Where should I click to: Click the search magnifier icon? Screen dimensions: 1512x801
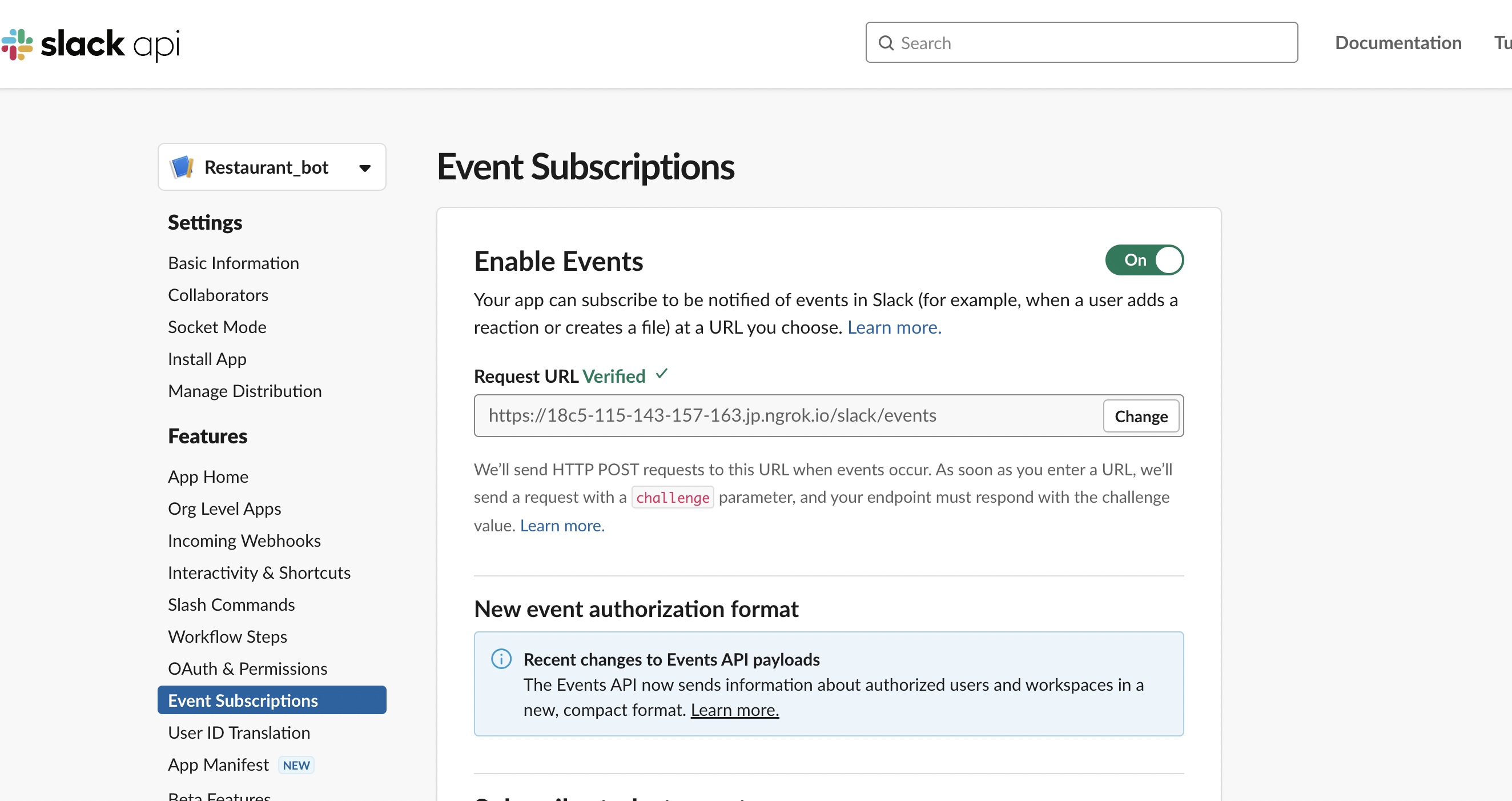click(886, 43)
